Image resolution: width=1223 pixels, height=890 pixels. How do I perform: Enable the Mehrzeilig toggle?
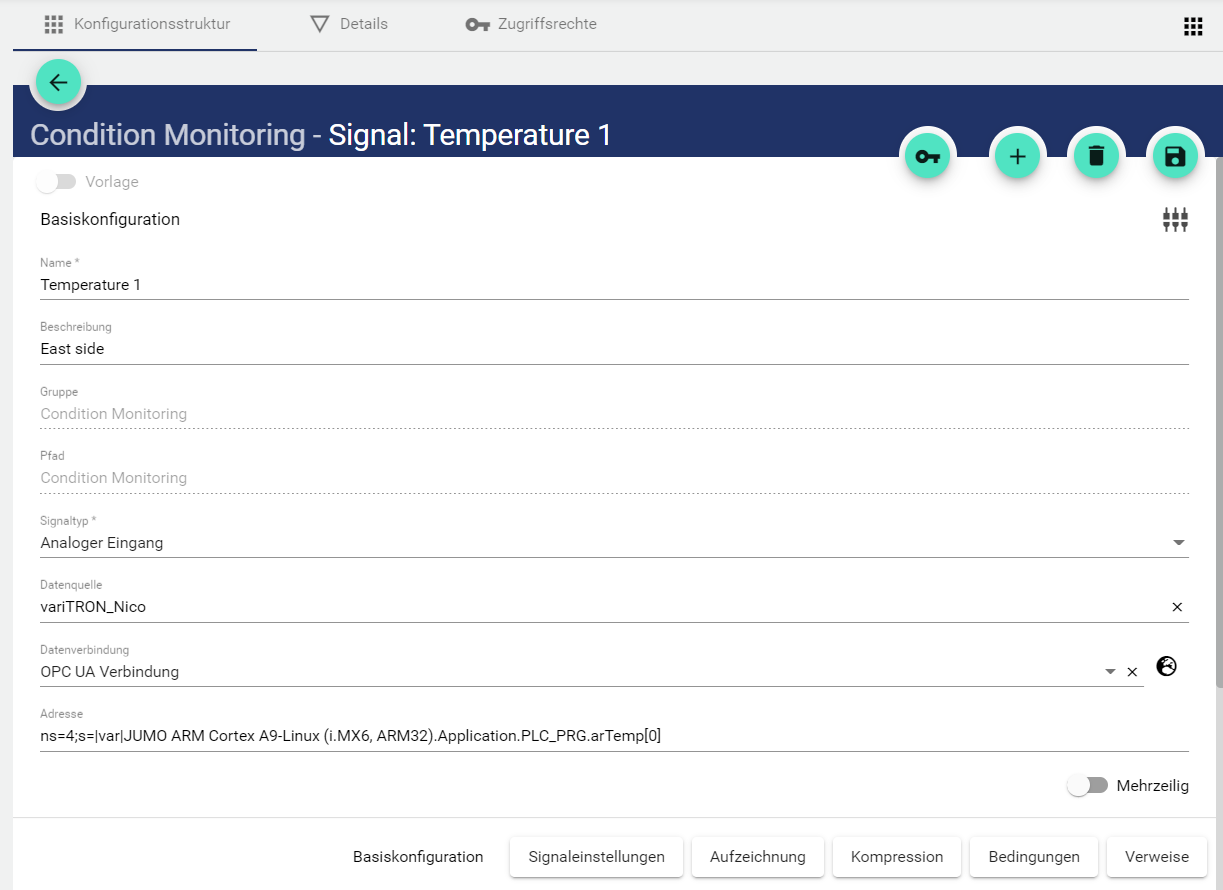pos(1087,786)
